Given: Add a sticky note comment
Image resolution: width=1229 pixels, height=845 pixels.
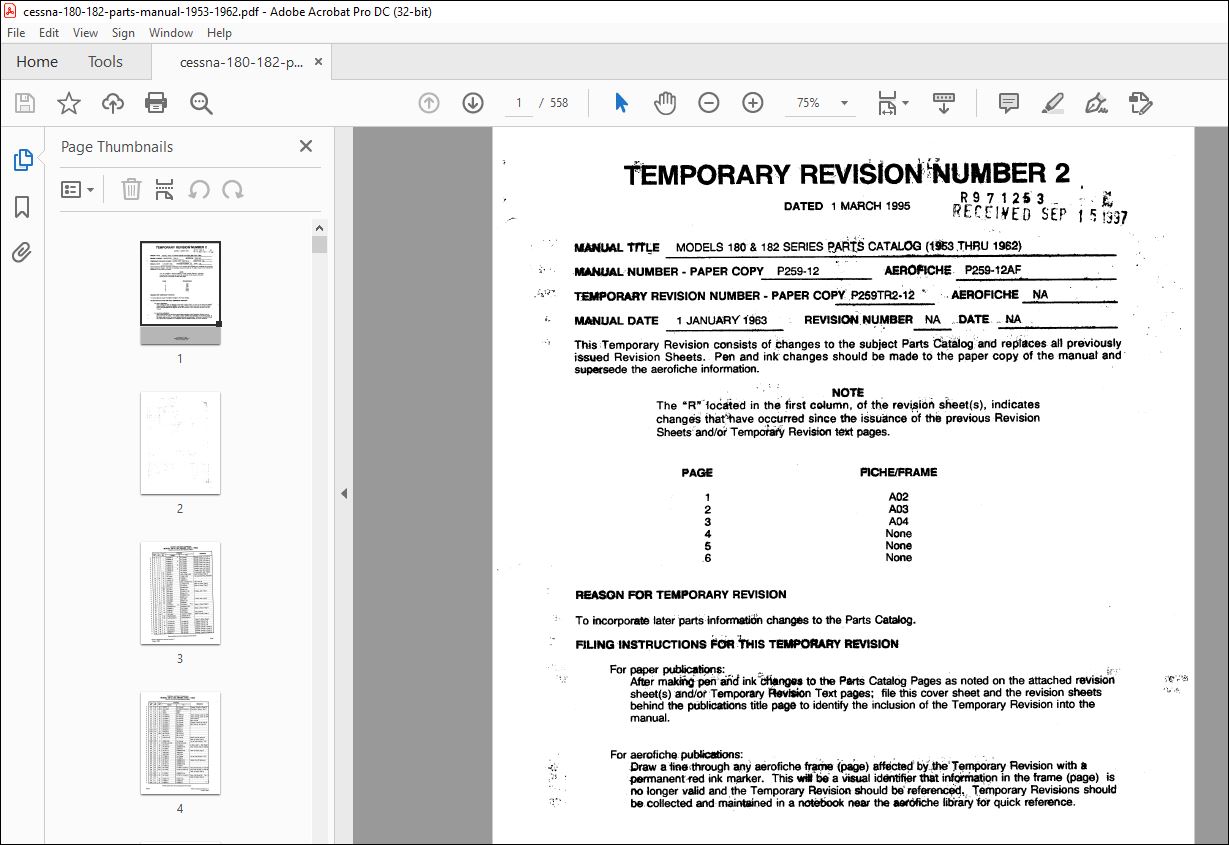Looking at the screenshot, I should pyautogui.click(x=1009, y=103).
